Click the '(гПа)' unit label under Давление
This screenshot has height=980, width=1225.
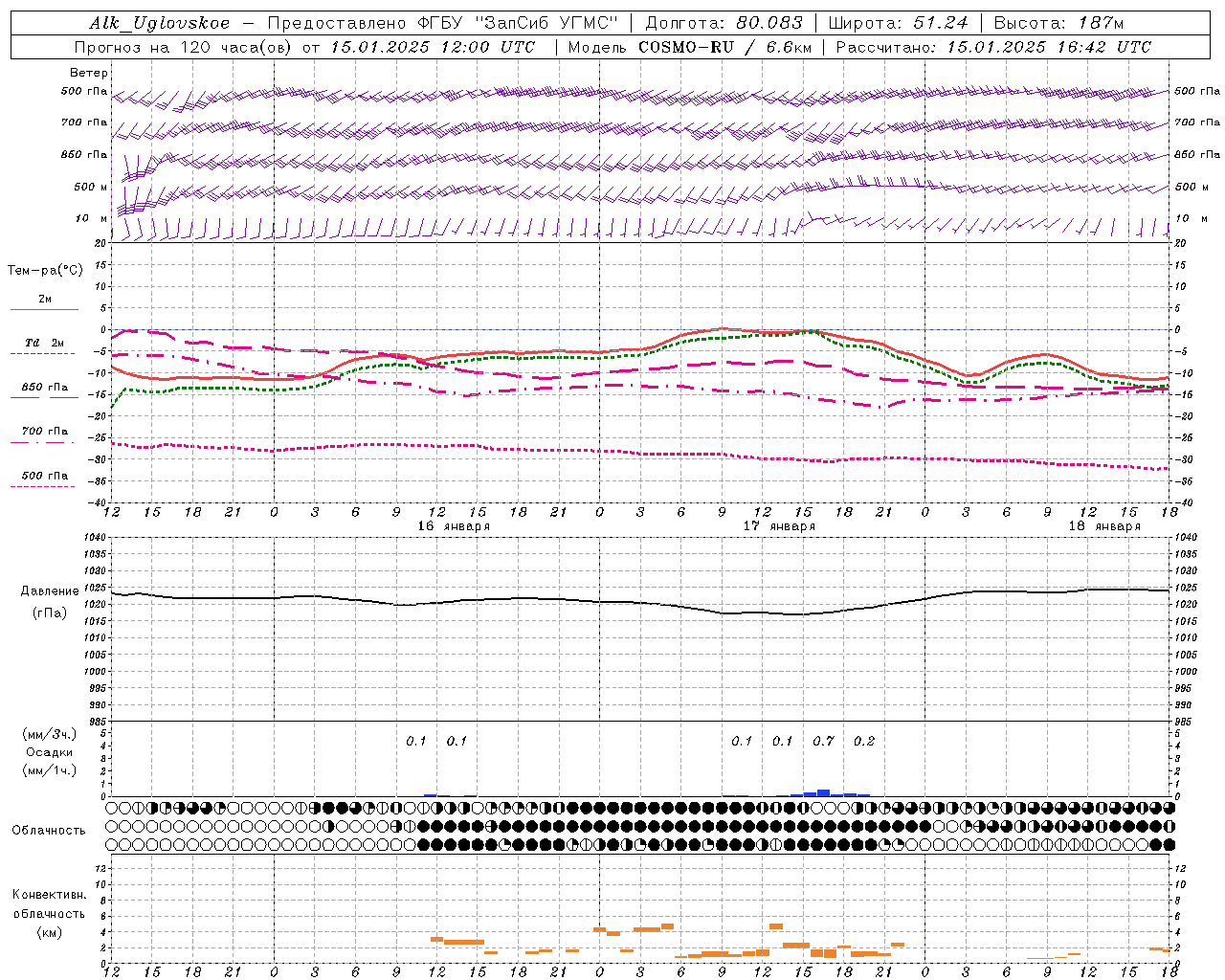(x=50, y=612)
